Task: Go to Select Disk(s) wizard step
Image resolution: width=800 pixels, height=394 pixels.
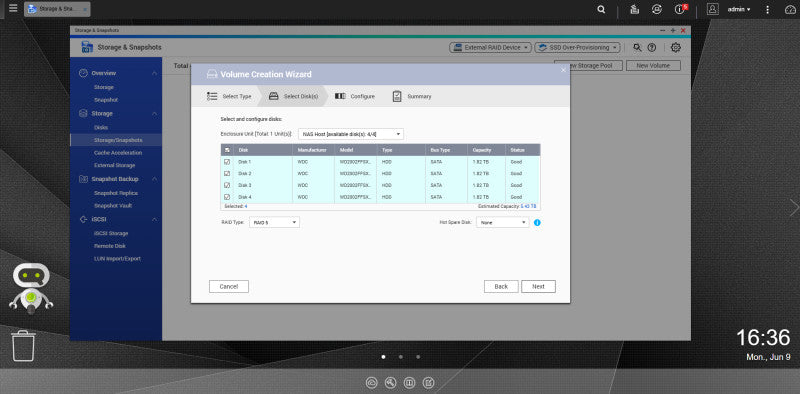Action: click(293, 96)
